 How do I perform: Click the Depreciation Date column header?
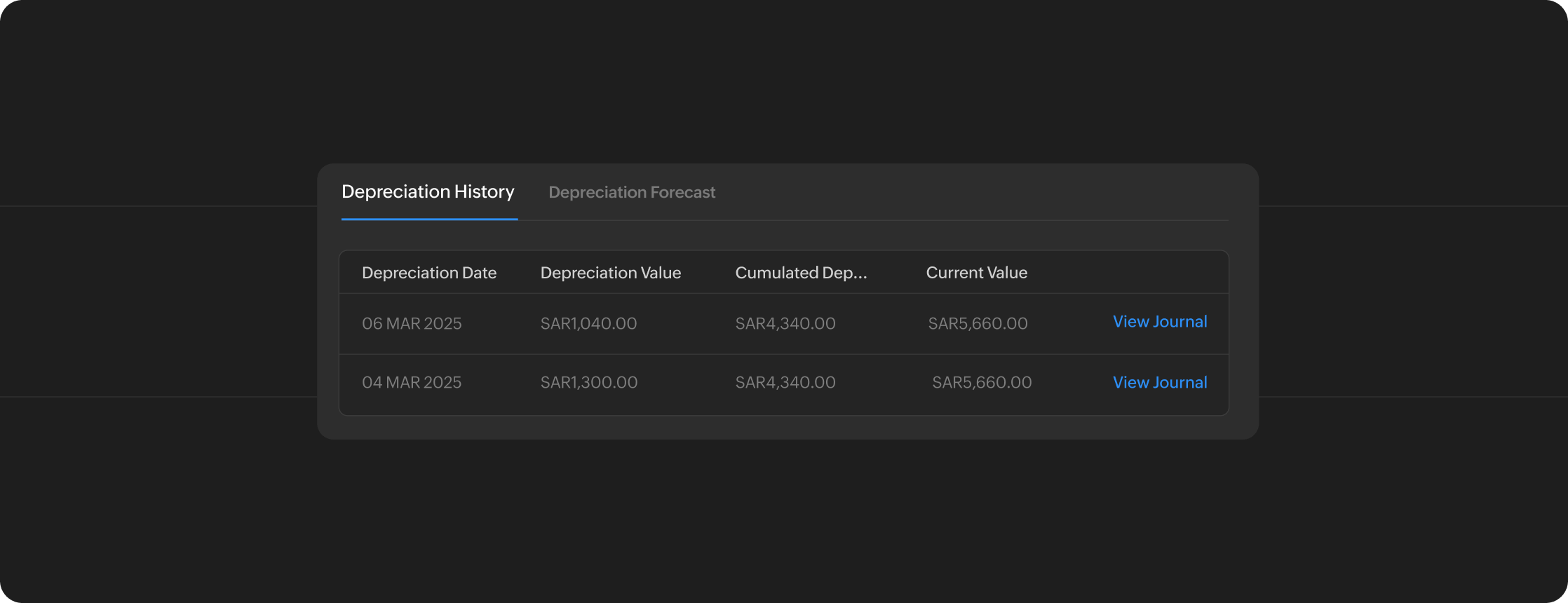428,273
